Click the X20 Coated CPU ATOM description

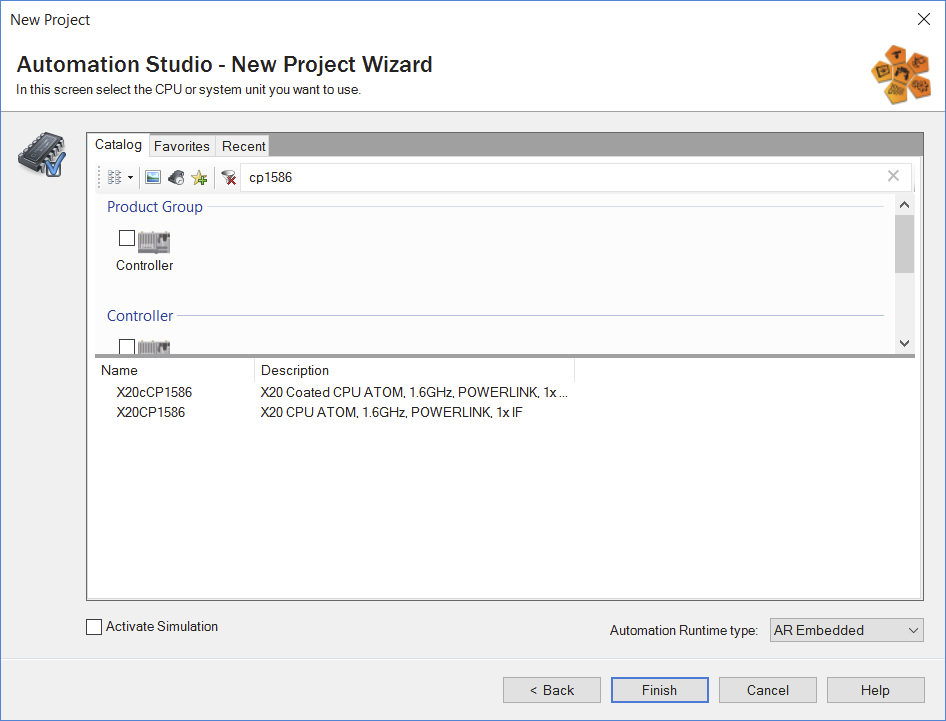(414, 392)
